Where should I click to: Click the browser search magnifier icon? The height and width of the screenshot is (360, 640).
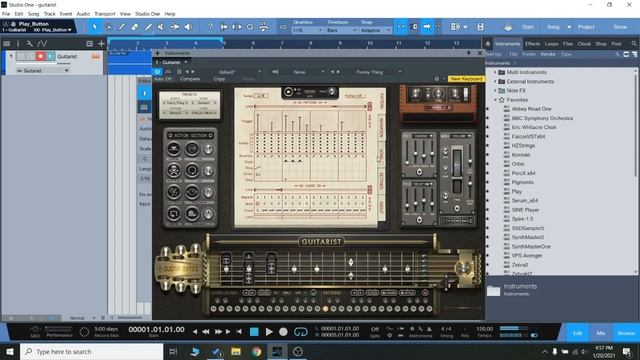pyautogui.click(x=634, y=44)
